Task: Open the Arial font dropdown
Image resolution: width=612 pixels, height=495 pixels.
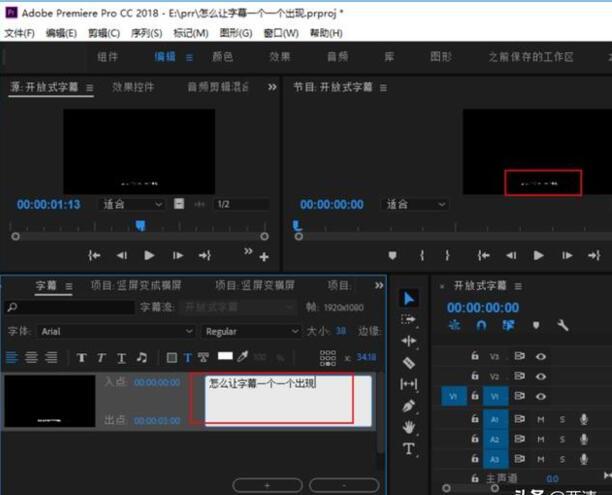Action: [x=116, y=331]
